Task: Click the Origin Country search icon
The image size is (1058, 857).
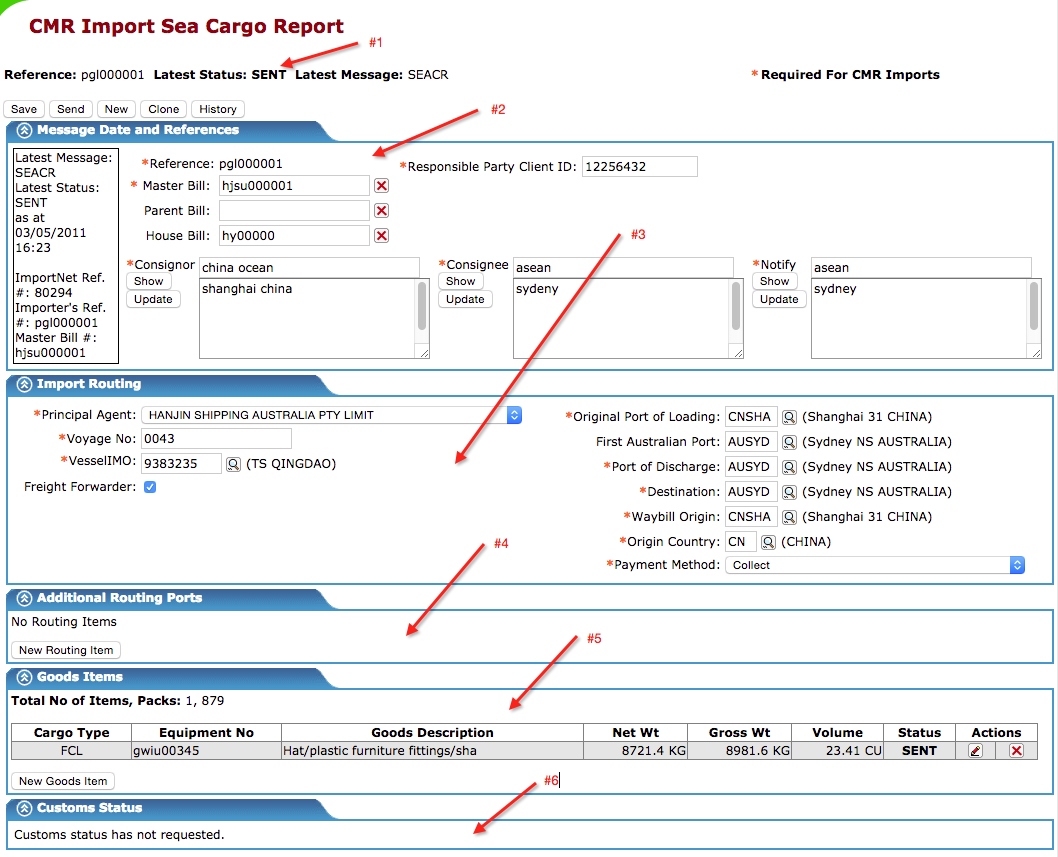Action: (768, 542)
